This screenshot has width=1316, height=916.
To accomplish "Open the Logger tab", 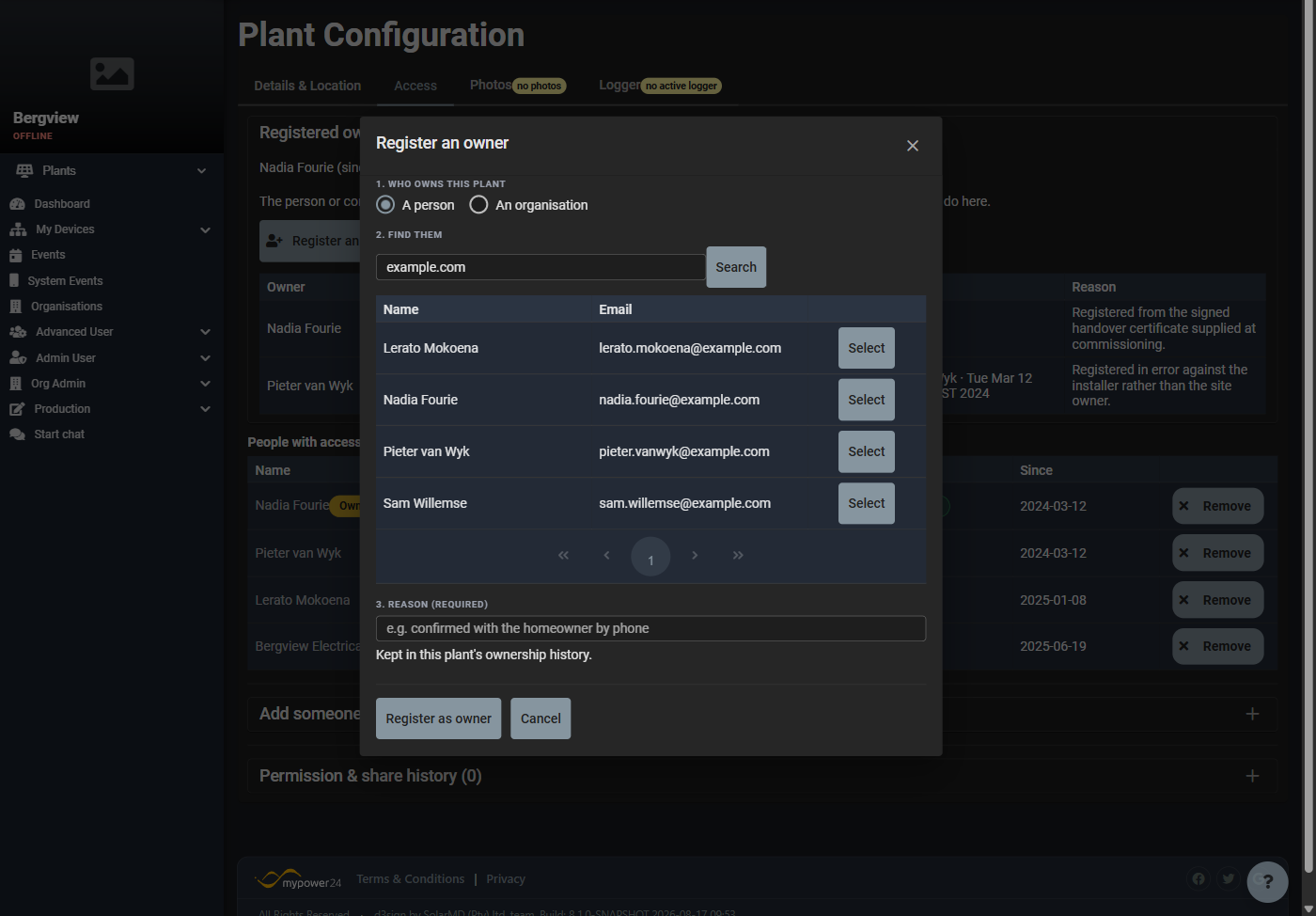I will point(660,86).
